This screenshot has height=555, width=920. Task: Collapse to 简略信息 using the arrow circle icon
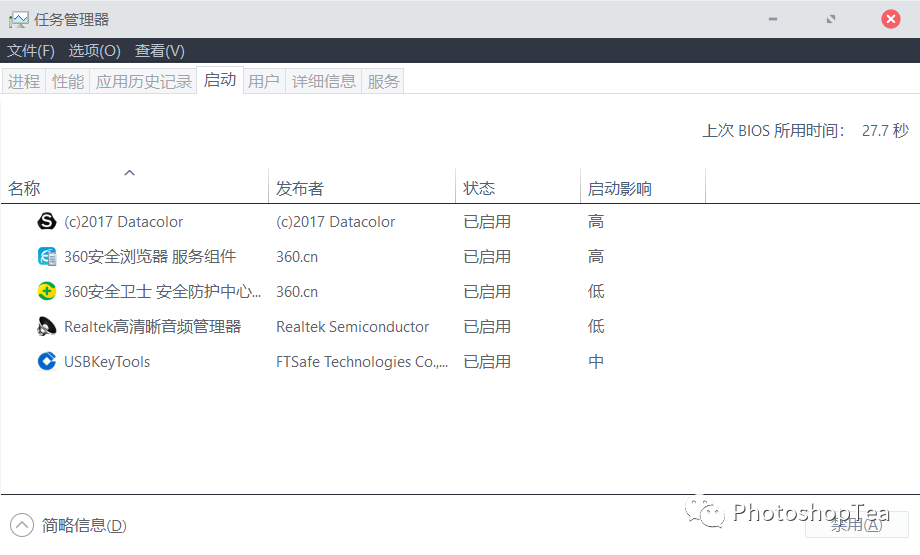click(x=22, y=525)
